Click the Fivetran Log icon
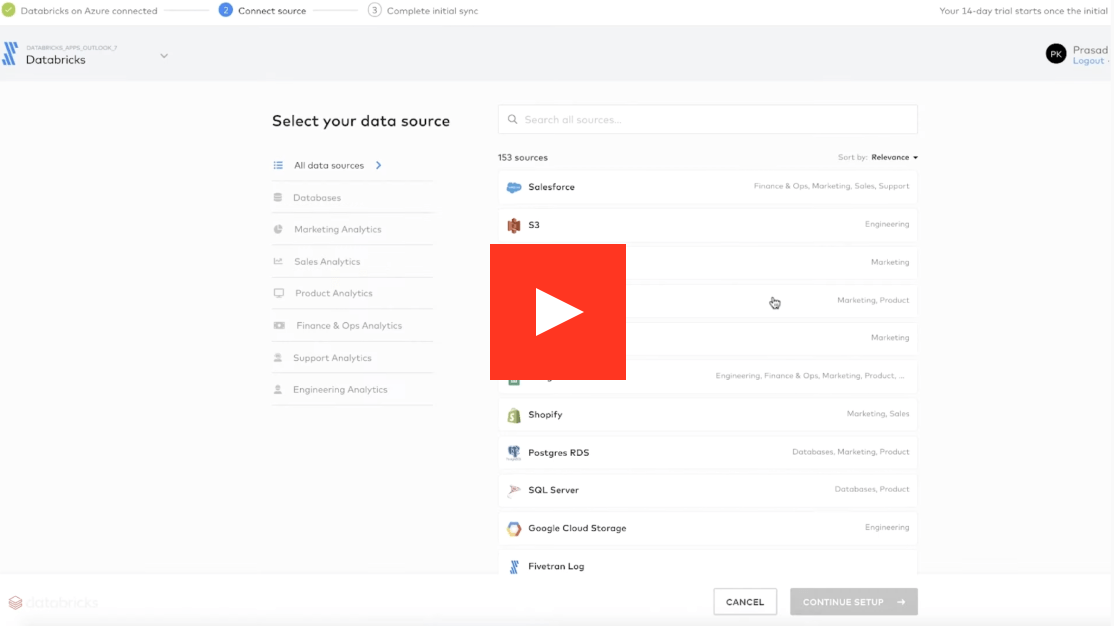1114x626 pixels. click(x=513, y=566)
